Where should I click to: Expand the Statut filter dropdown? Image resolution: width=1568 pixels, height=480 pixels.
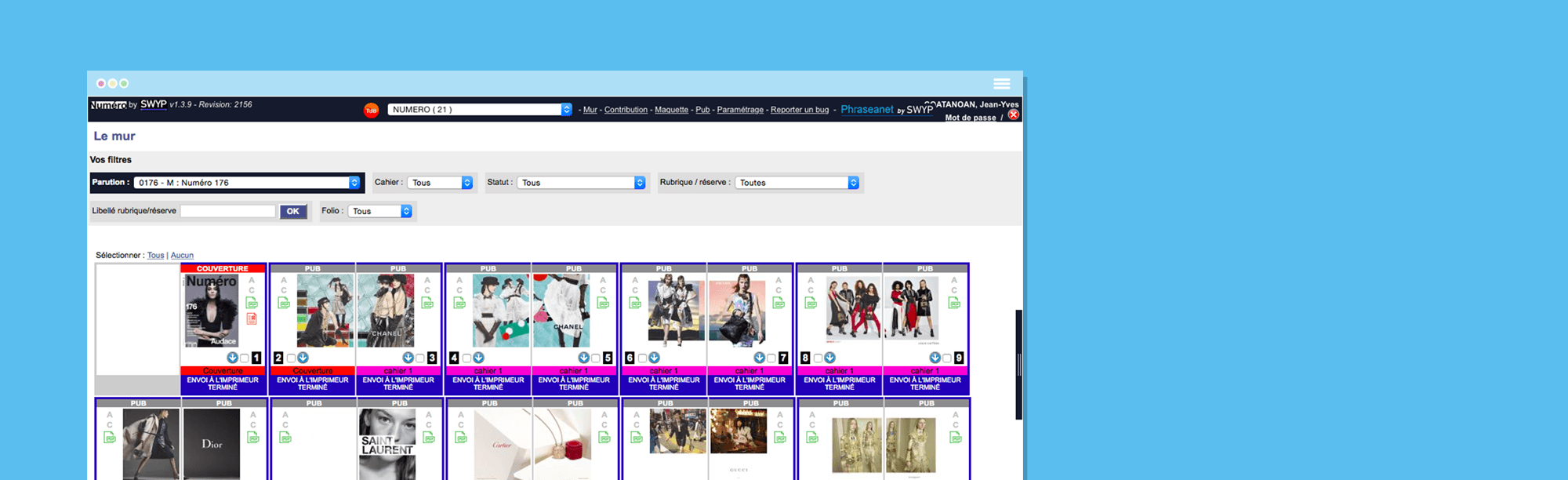[581, 183]
